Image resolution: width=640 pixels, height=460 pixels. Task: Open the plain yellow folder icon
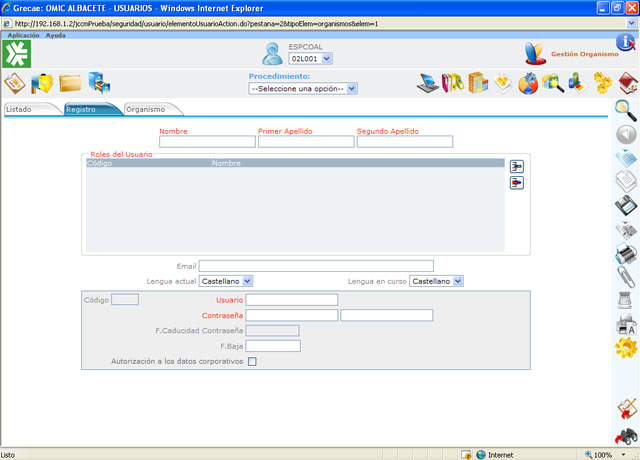[70, 83]
